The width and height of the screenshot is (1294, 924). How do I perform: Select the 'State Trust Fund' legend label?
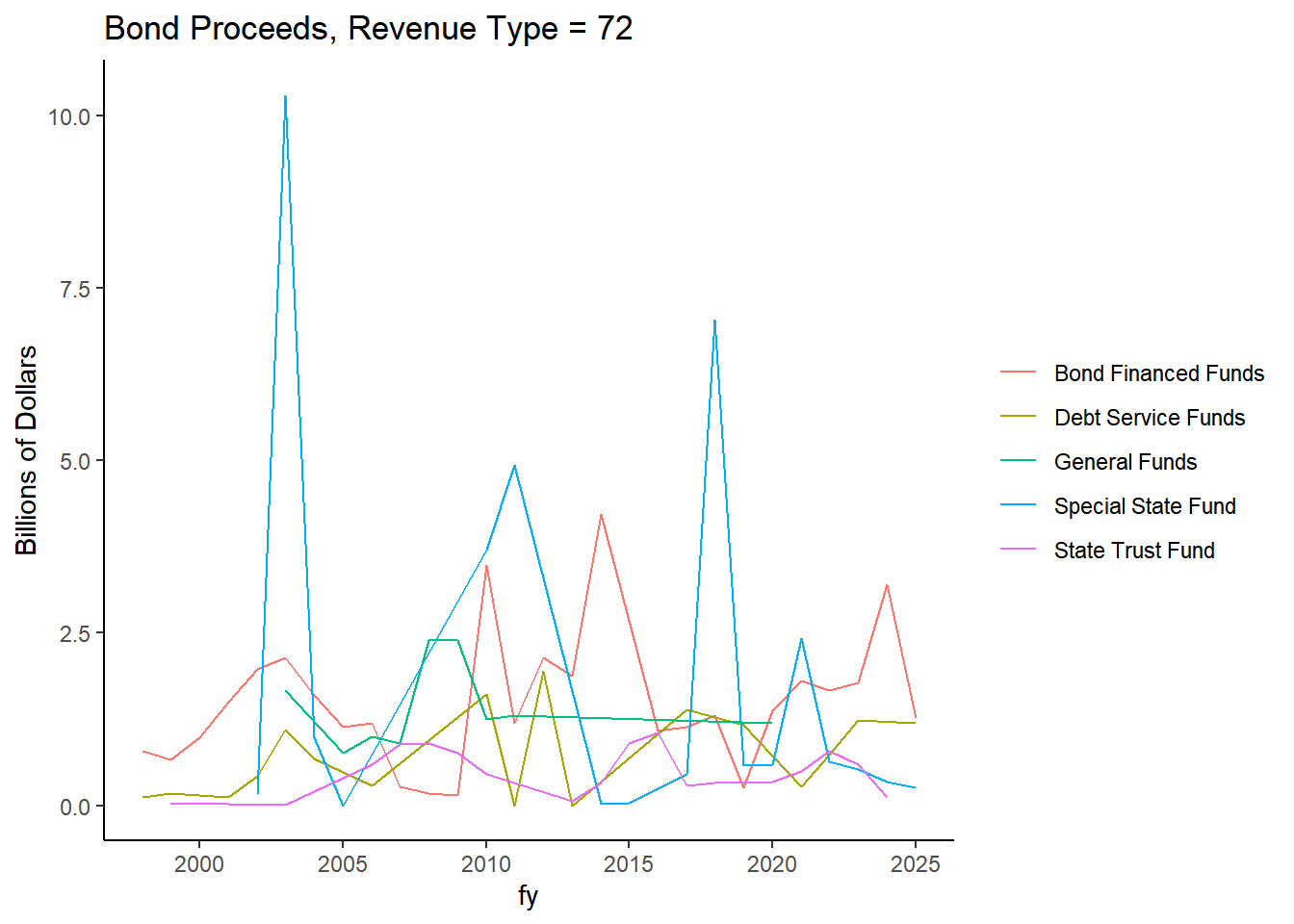(x=1134, y=551)
